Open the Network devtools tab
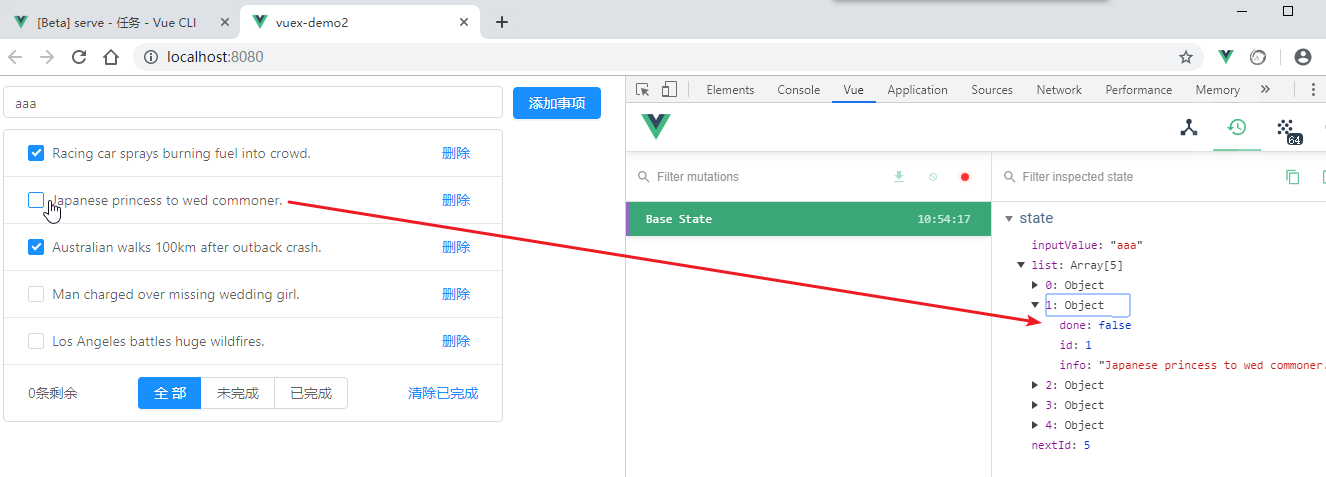Image resolution: width=1326 pixels, height=477 pixels. [1058, 90]
